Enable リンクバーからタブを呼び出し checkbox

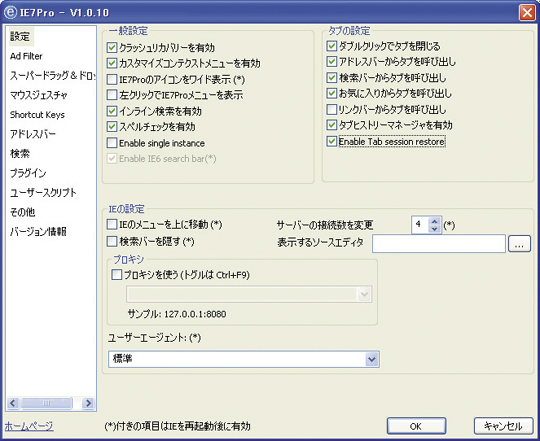332,109
